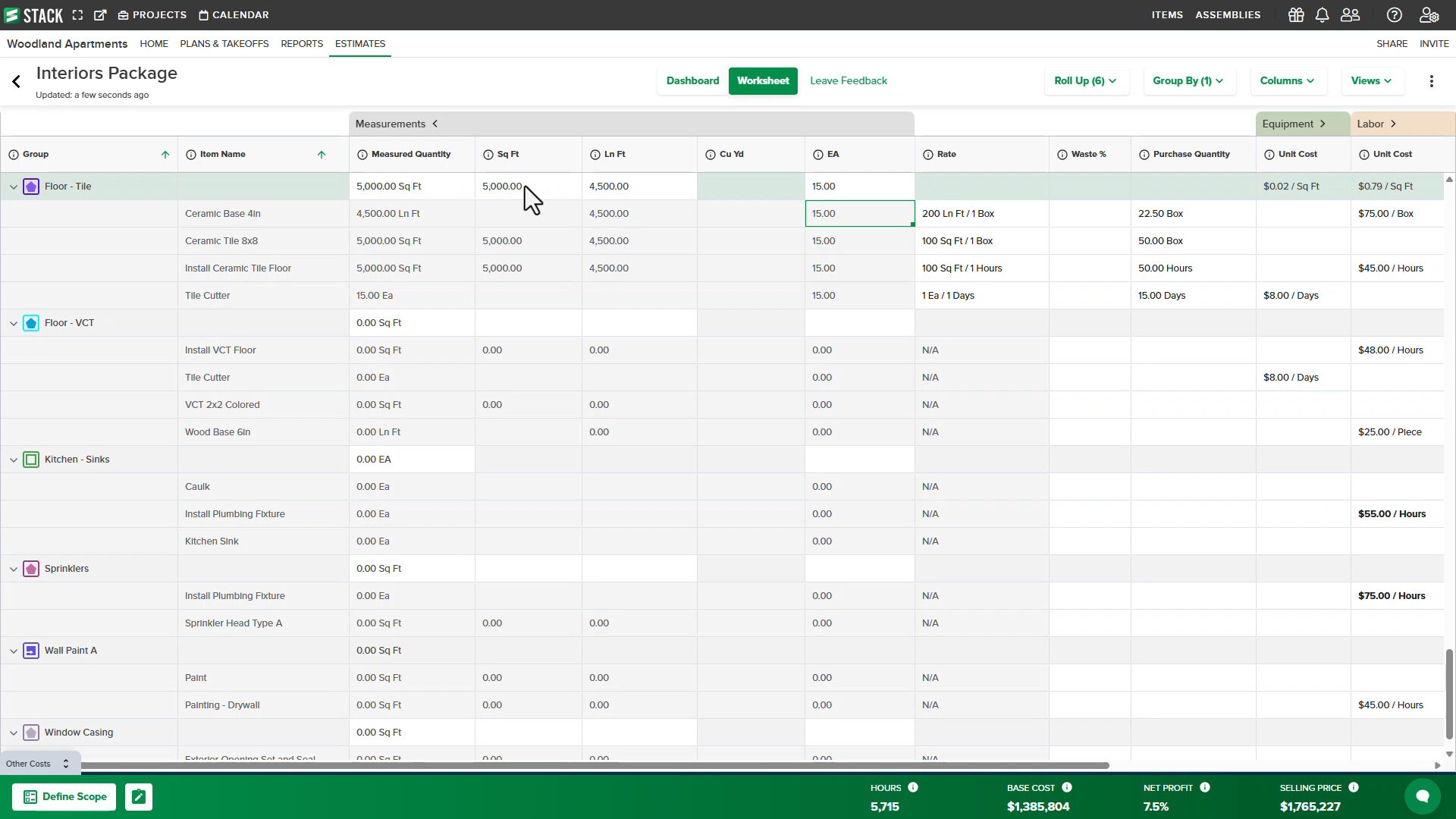
Task: Open the notifications bell
Action: [x=1322, y=15]
